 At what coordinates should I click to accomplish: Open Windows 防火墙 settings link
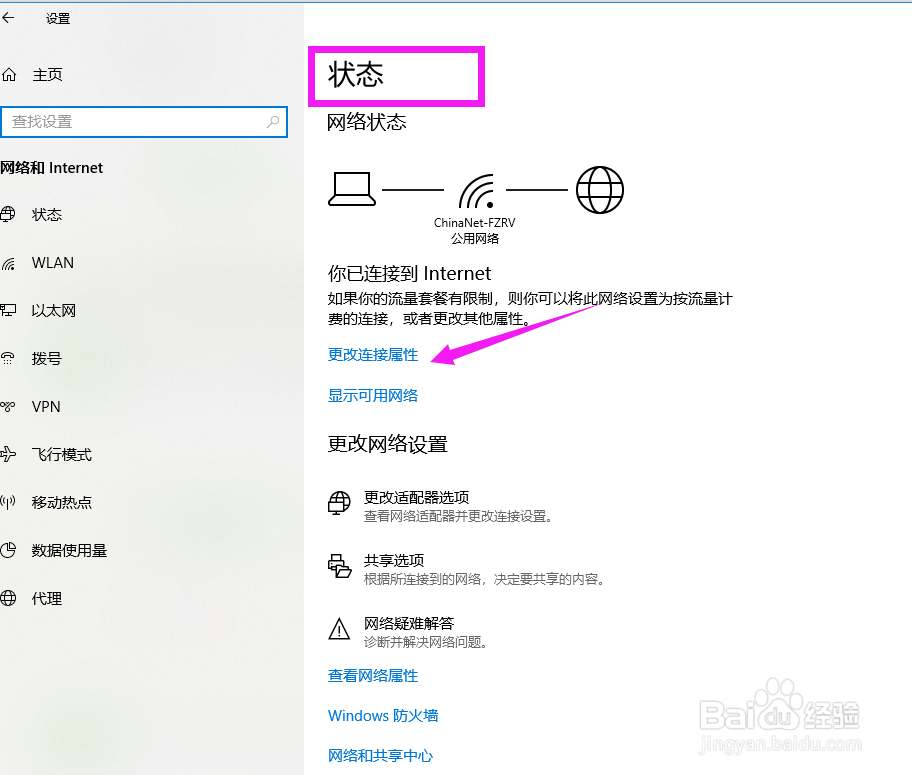point(382,715)
